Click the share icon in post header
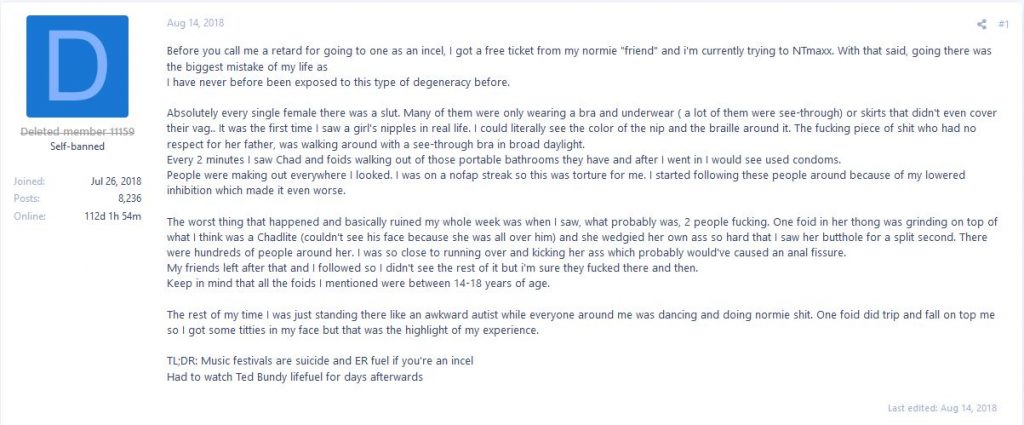The image size is (1024, 425). (981, 22)
